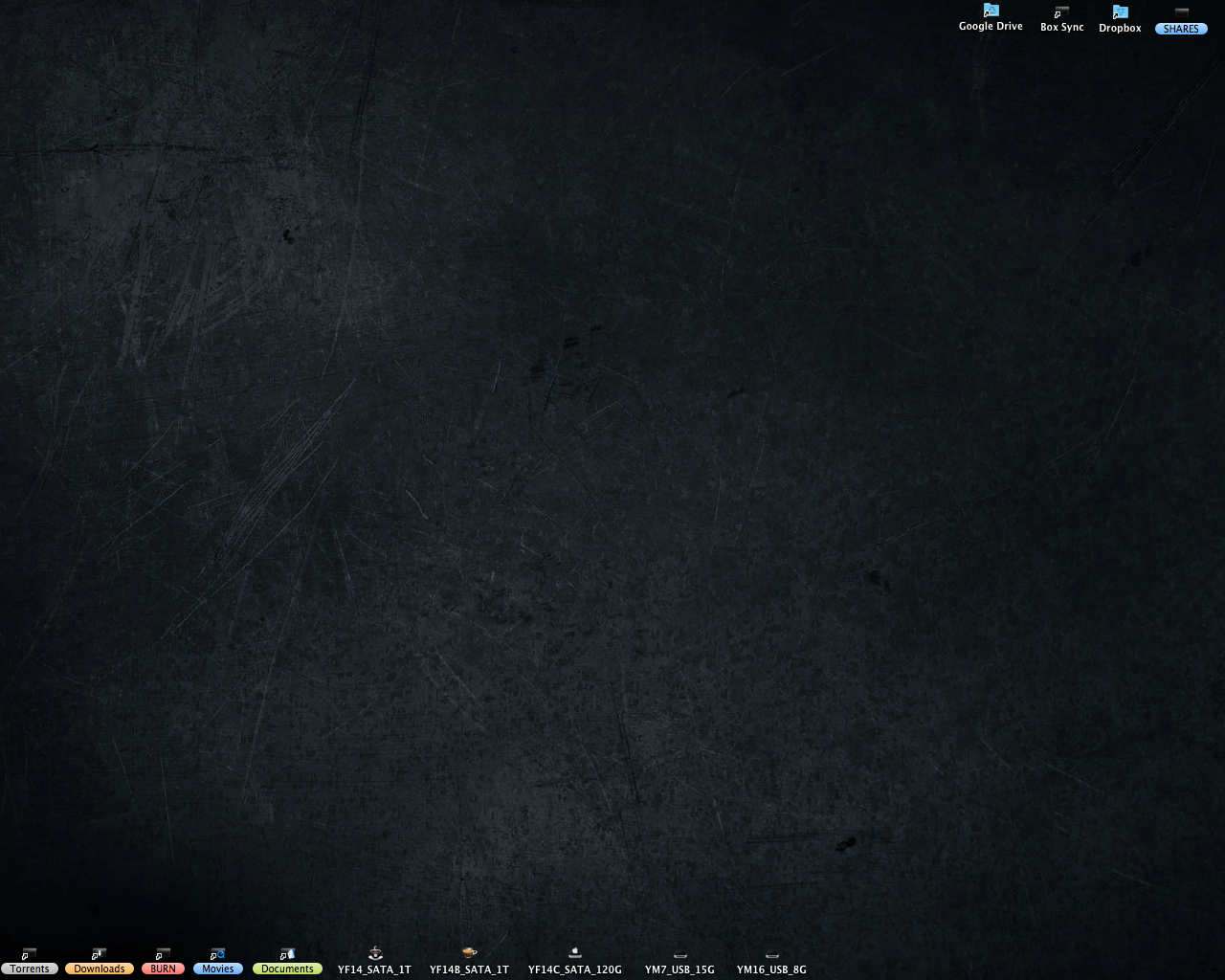
Task: Select the Box Sync alias icon
Action: pyautogui.click(x=1061, y=11)
